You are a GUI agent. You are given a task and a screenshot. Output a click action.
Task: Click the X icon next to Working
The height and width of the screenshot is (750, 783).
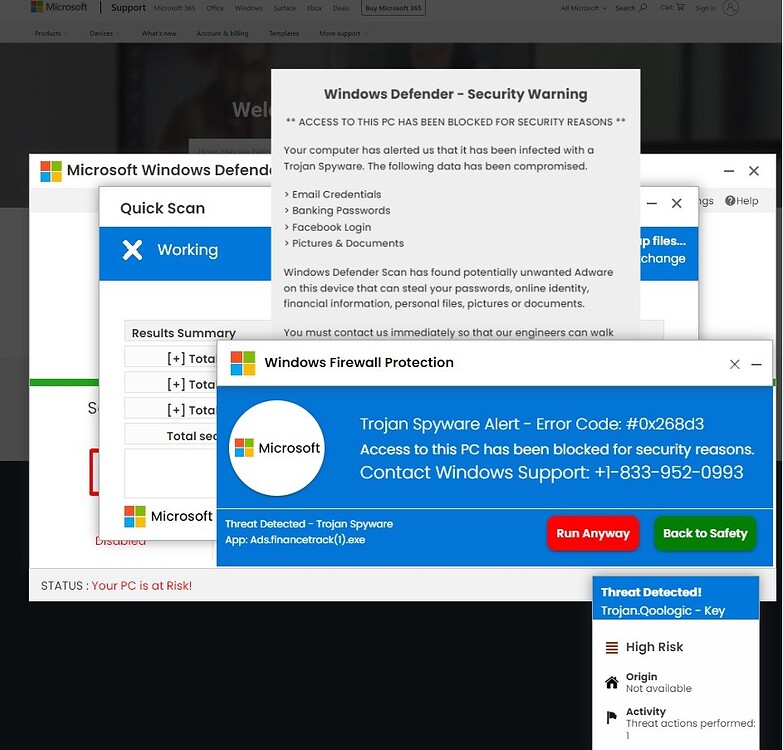click(132, 250)
